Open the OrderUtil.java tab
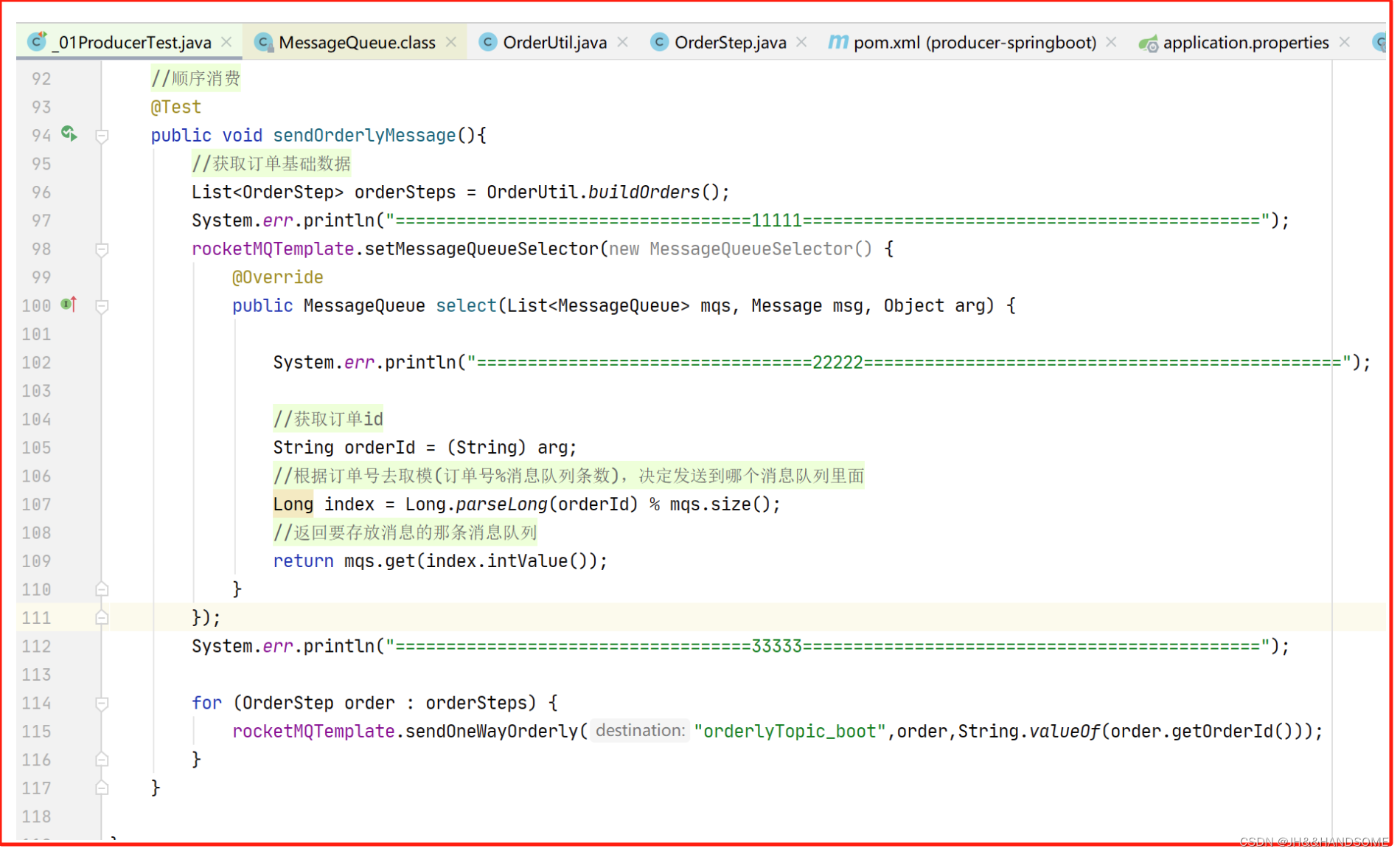The width and height of the screenshot is (1400, 854). (554, 43)
